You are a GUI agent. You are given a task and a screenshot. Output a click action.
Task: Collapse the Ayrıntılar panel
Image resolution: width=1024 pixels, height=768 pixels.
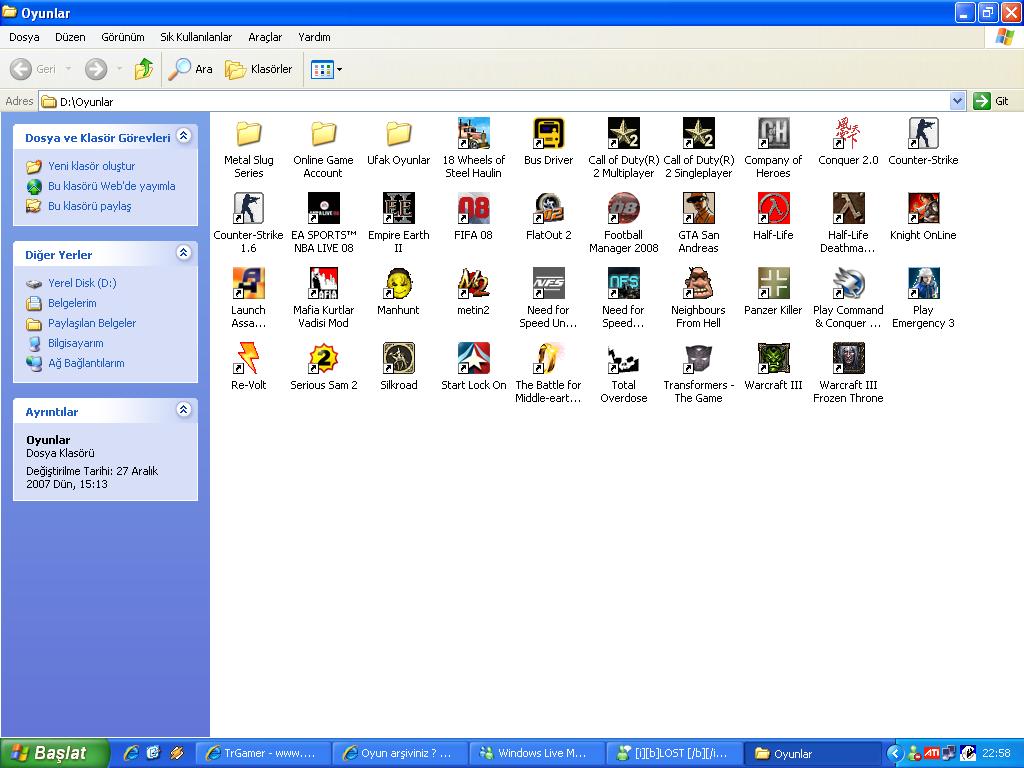[184, 410]
